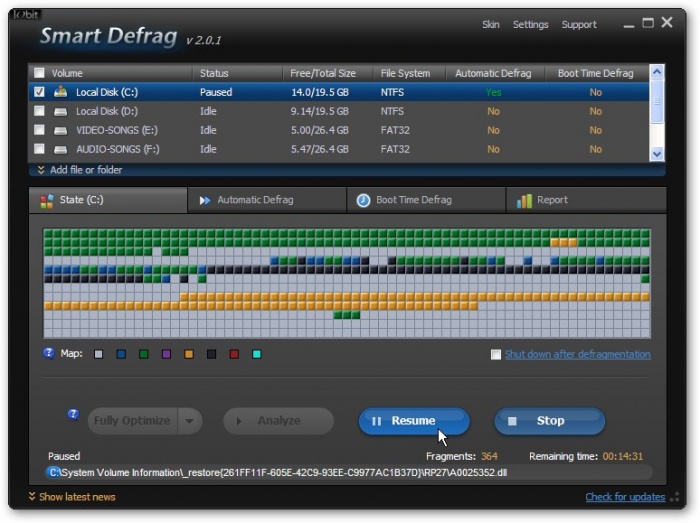
Task: Click the cyan map legend swatch
Action: [257, 354]
